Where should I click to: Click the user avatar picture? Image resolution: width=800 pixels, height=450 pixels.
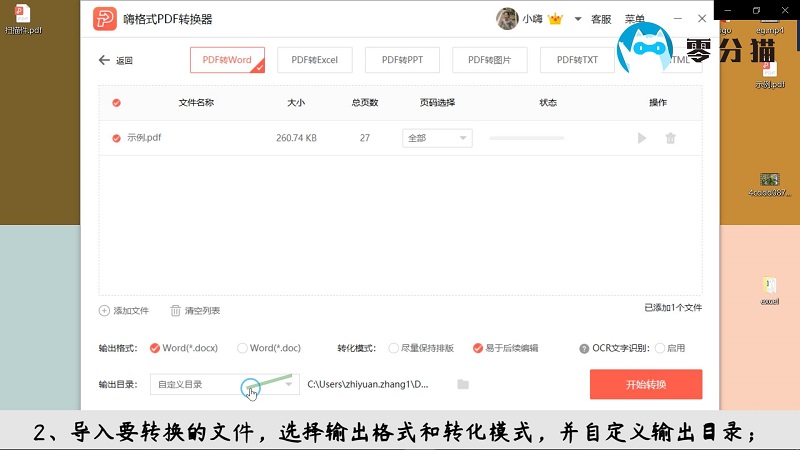tap(507, 19)
